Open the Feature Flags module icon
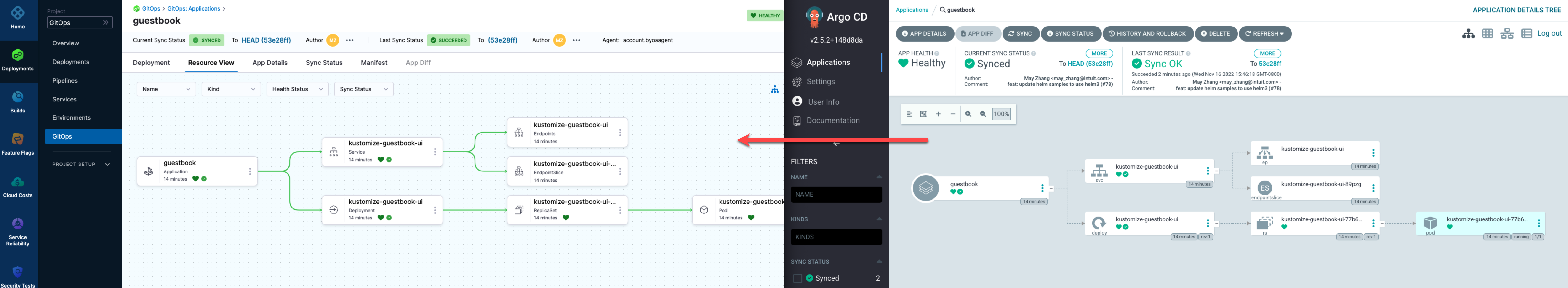Viewport: 1568px width, 288px height. pos(18,139)
